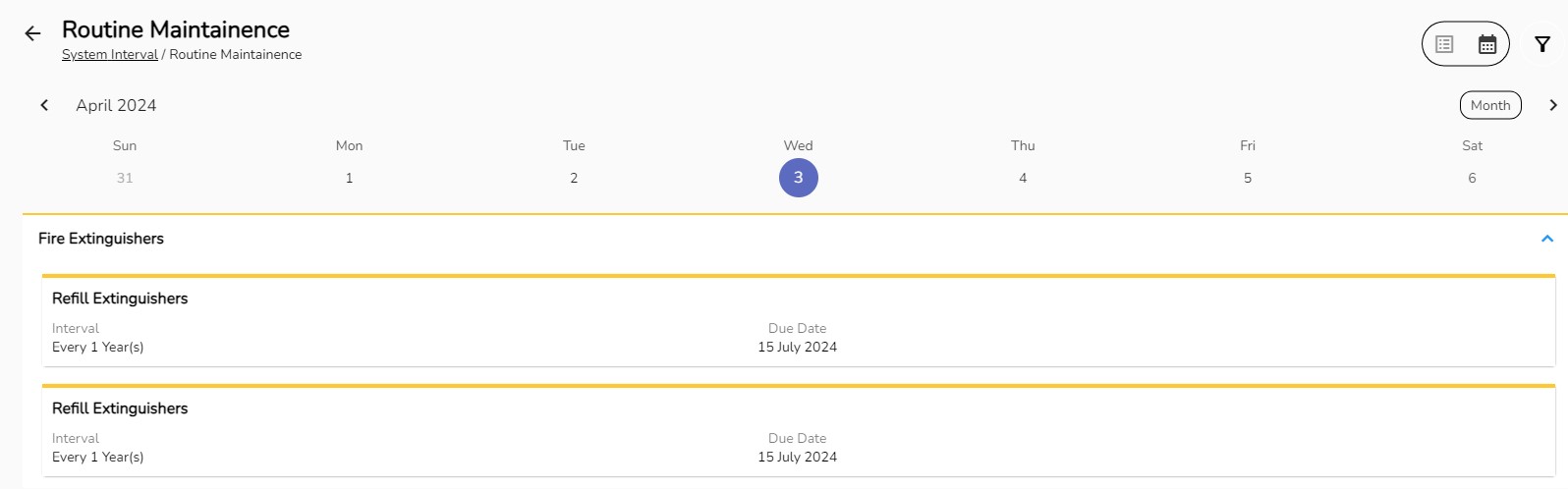This screenshot has height=489, width=1568.
Task: Select Saturday 6 in calendar
Action: [x=1471, y=178]
